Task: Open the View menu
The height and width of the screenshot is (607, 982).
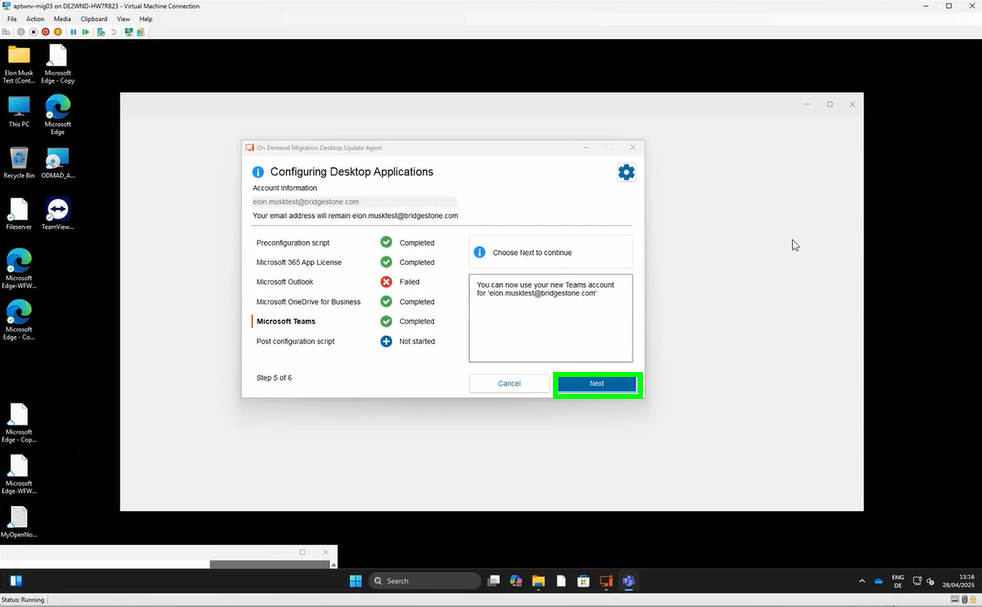Action: coord(123,19)
